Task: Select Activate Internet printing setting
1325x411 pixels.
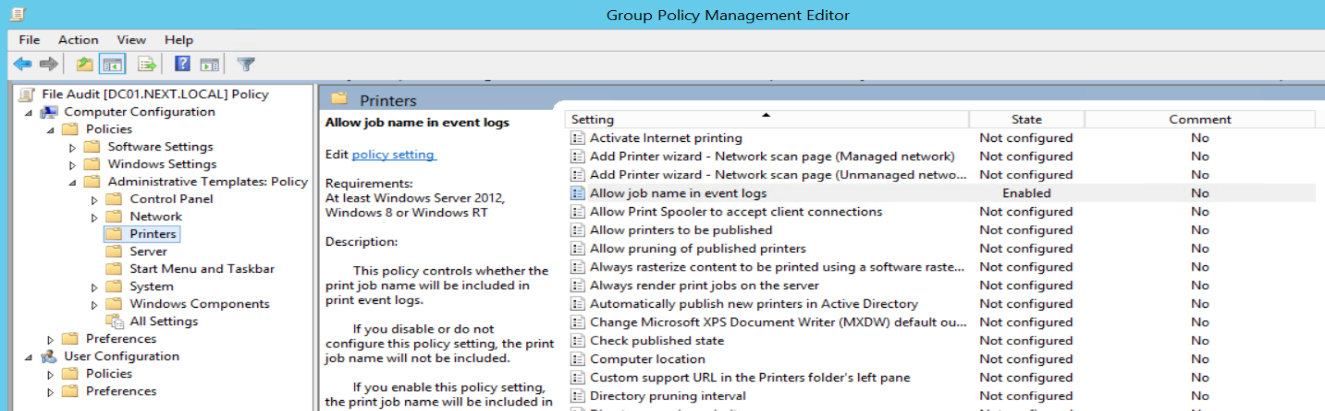Action: point(666,138)
